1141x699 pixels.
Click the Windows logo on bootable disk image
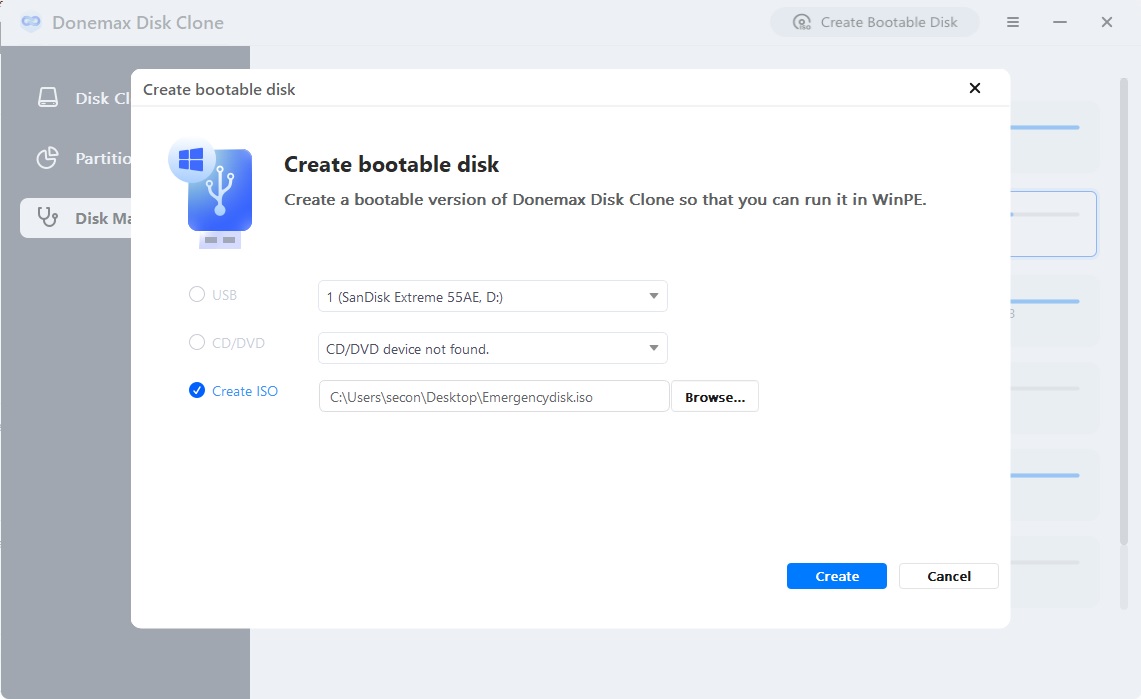point(190,158)
